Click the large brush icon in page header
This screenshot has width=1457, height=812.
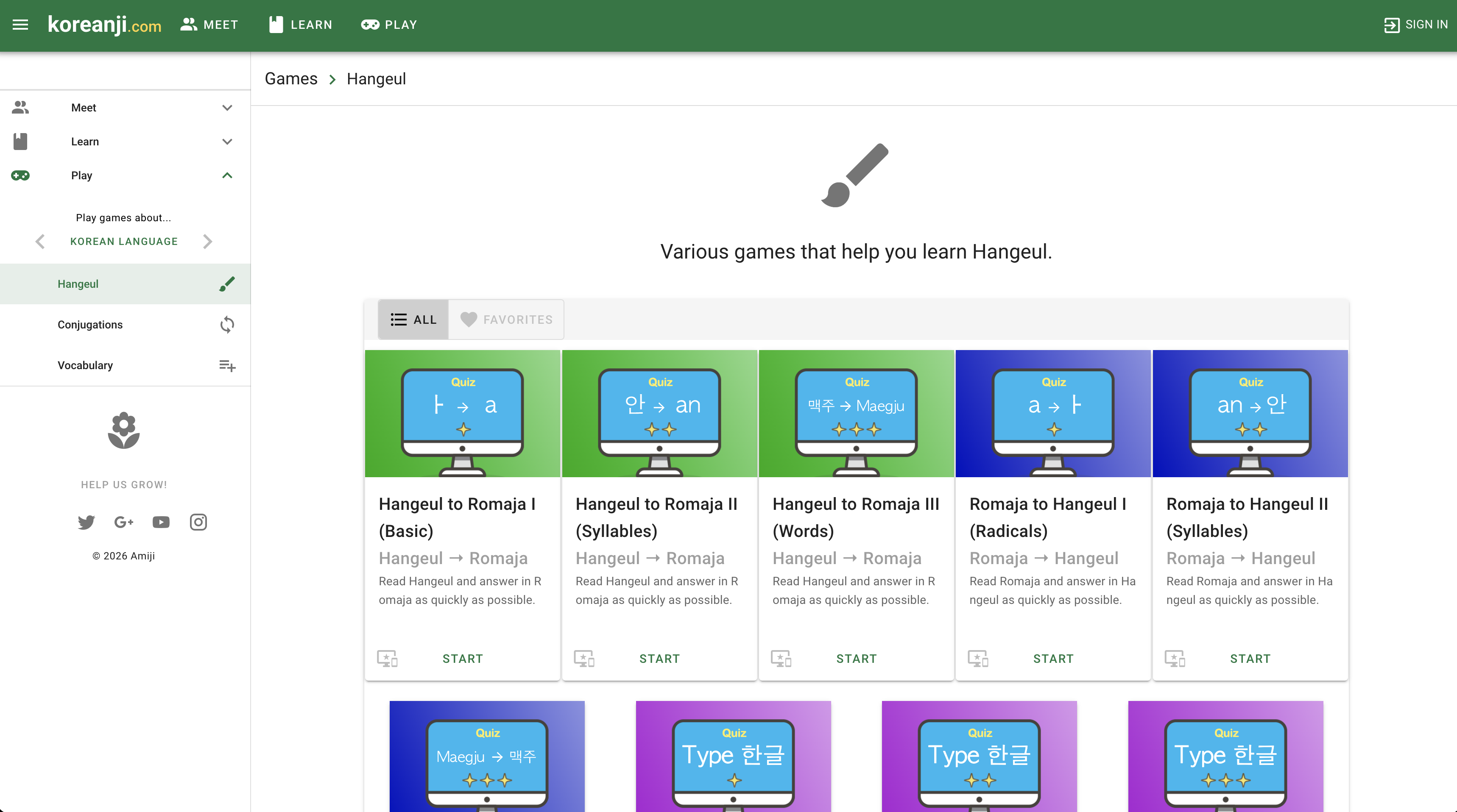pyautogui.click(x=855, y=175)
